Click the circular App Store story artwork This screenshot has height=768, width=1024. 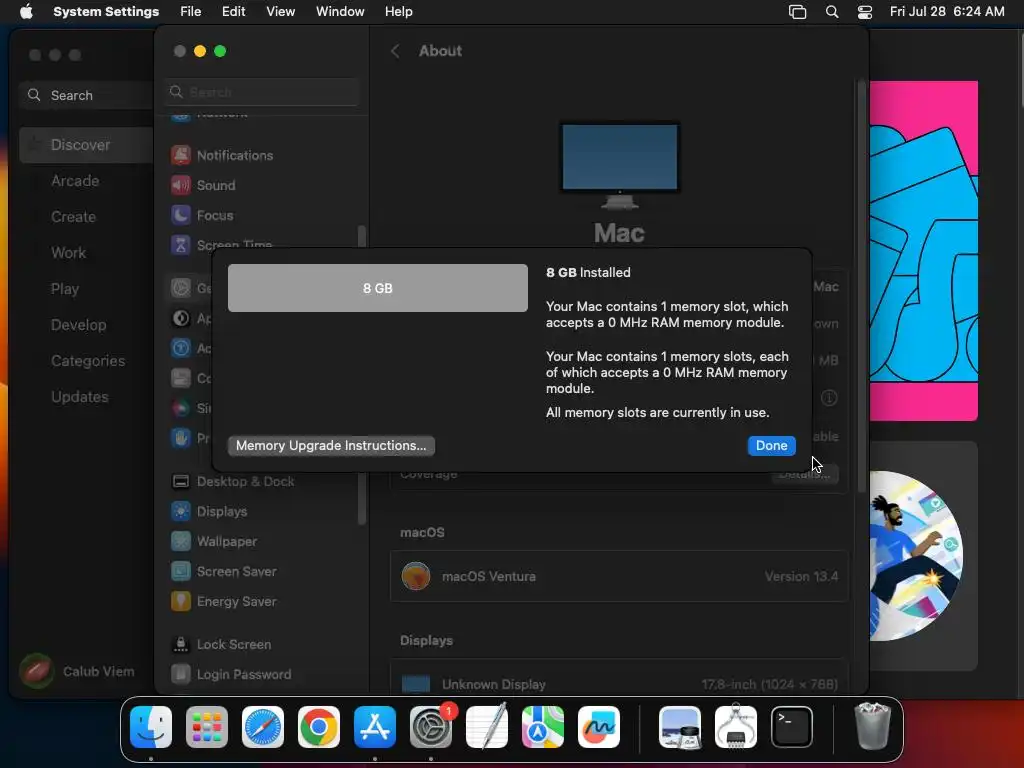coord(916,556)
